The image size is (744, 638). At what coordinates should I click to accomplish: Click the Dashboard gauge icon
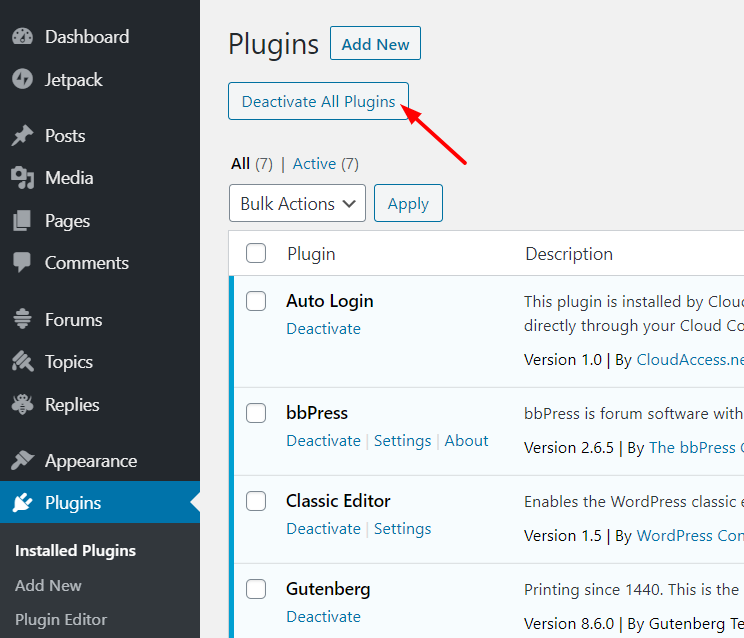click(x=22, y=37)
